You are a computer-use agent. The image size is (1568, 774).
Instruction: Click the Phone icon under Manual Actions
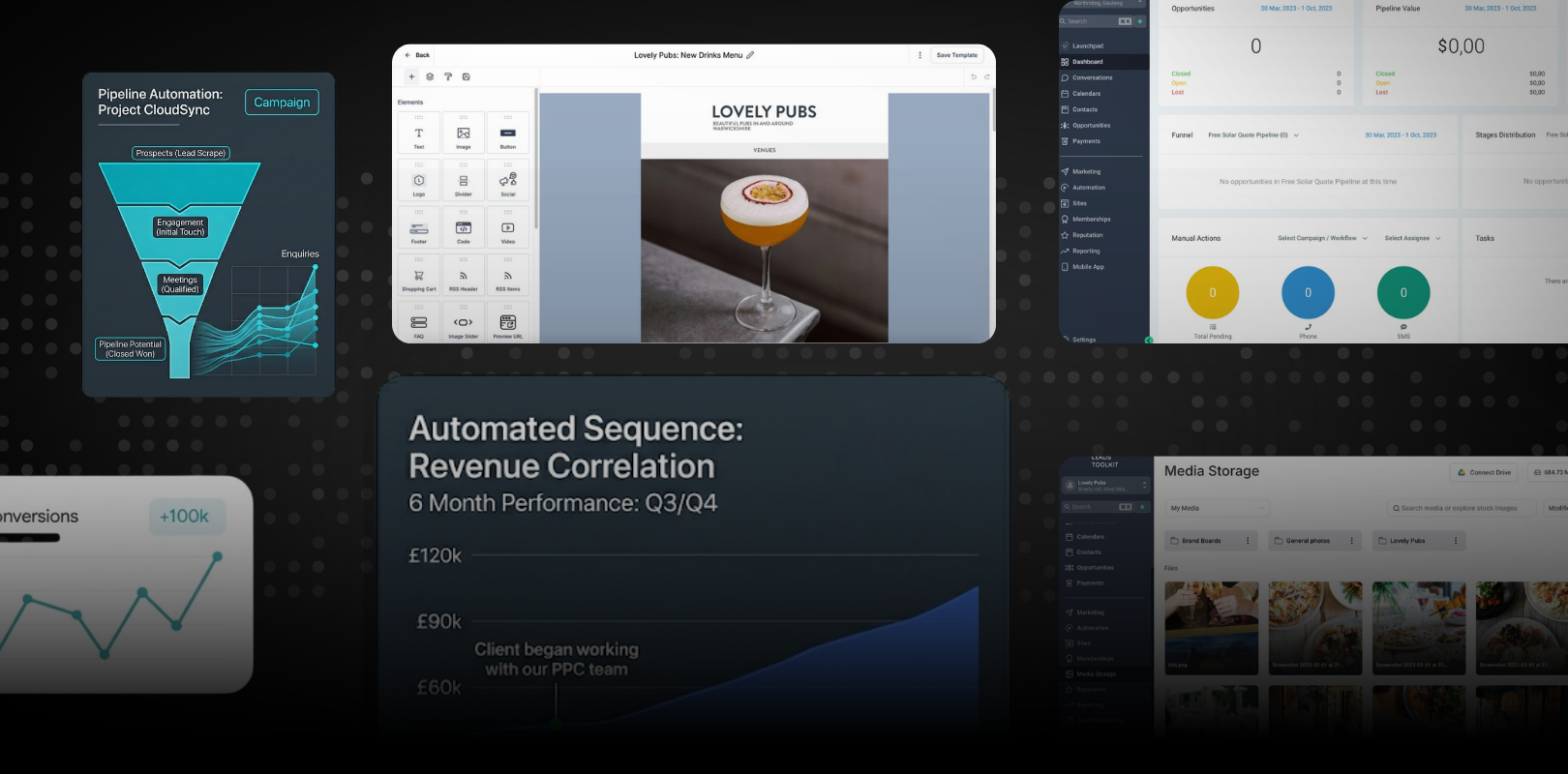pos(1309,327)
